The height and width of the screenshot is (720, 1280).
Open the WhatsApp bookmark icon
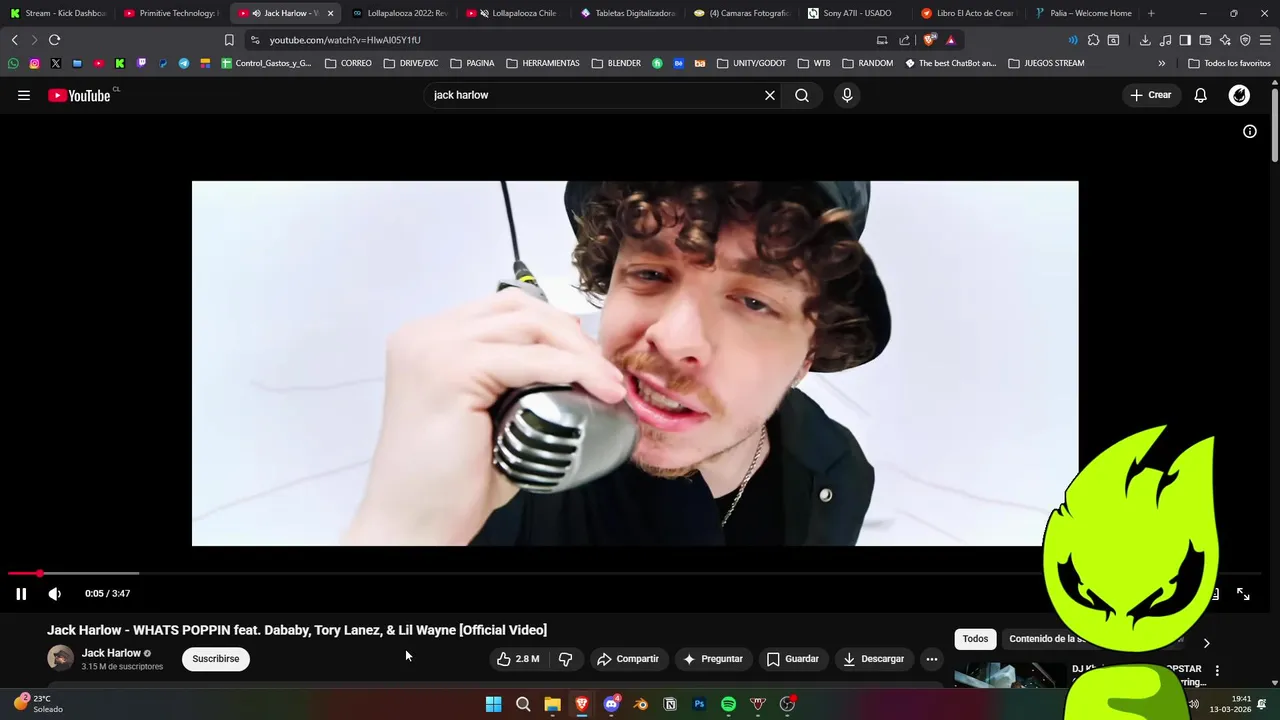pos(13,63)
